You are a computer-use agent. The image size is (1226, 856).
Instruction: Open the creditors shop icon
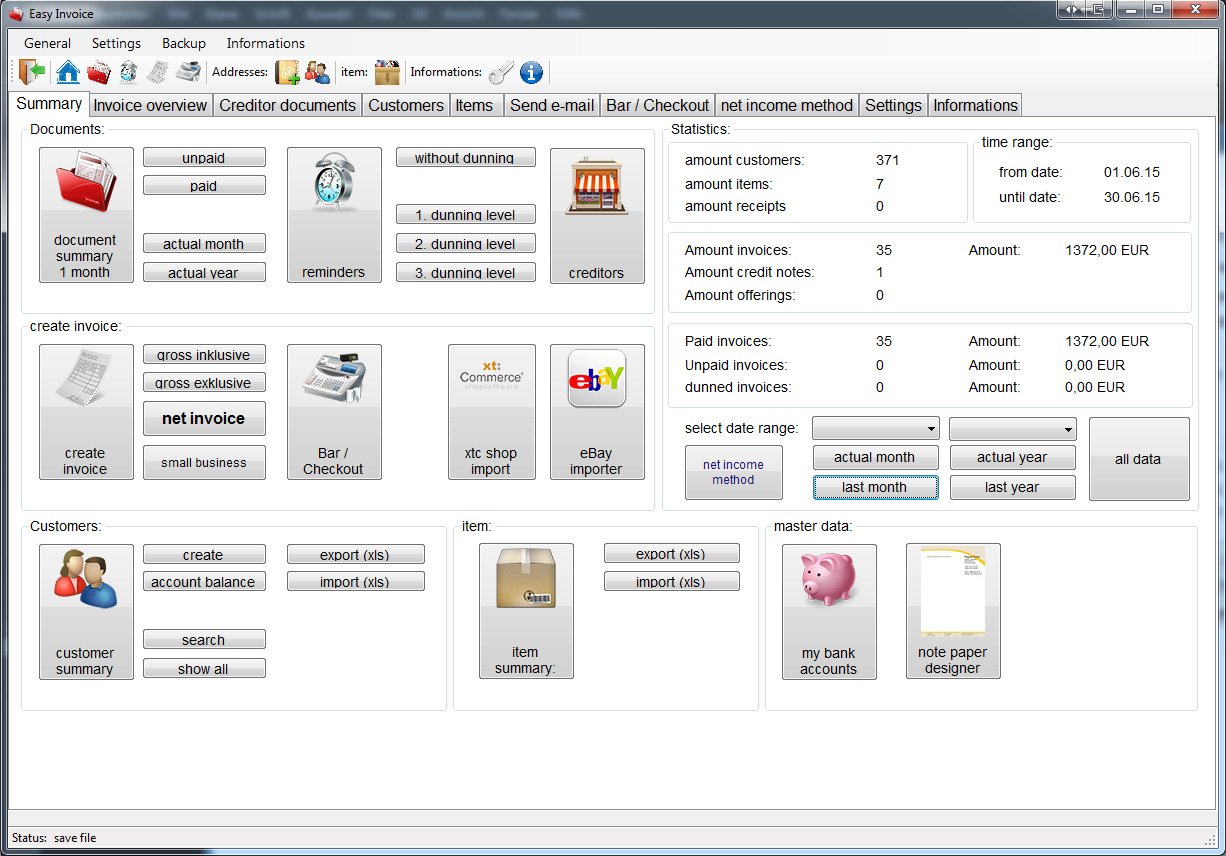pyautogui.click(x=597, y=215)
